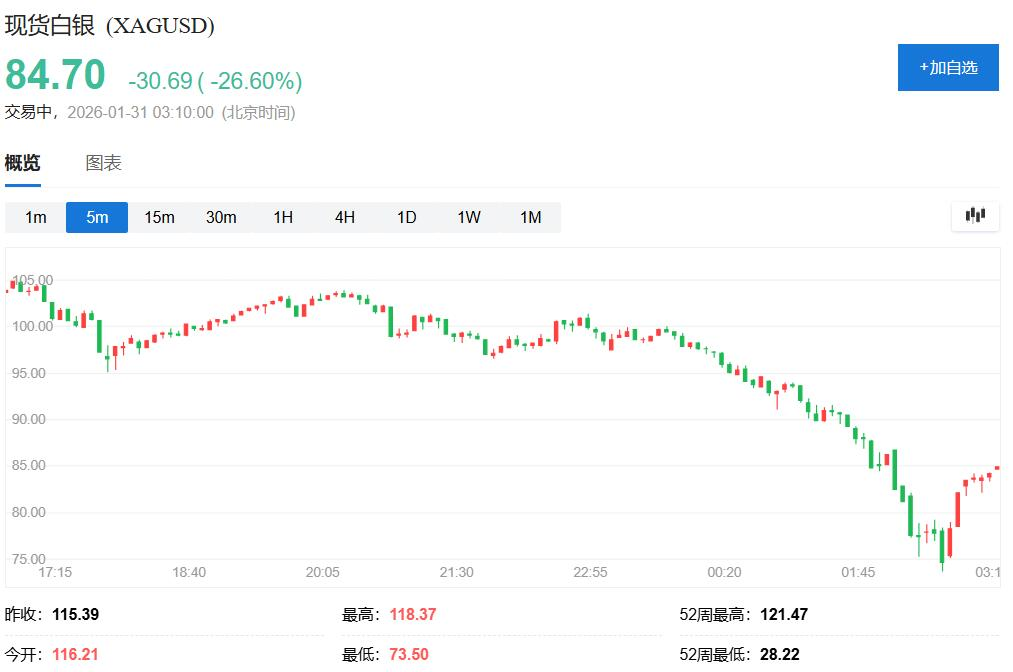Switch to the 1H timeframe
1013x672 pixels.
tap(283, 216)
